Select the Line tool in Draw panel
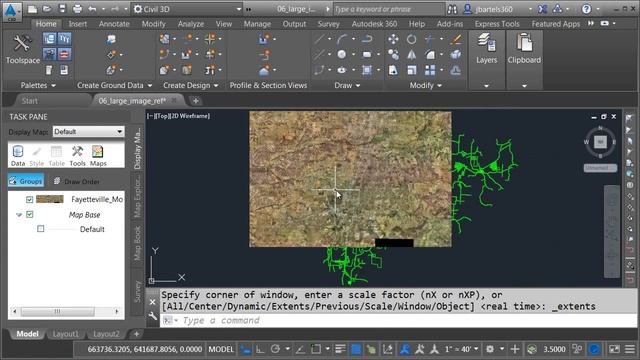 click(320, 39)
